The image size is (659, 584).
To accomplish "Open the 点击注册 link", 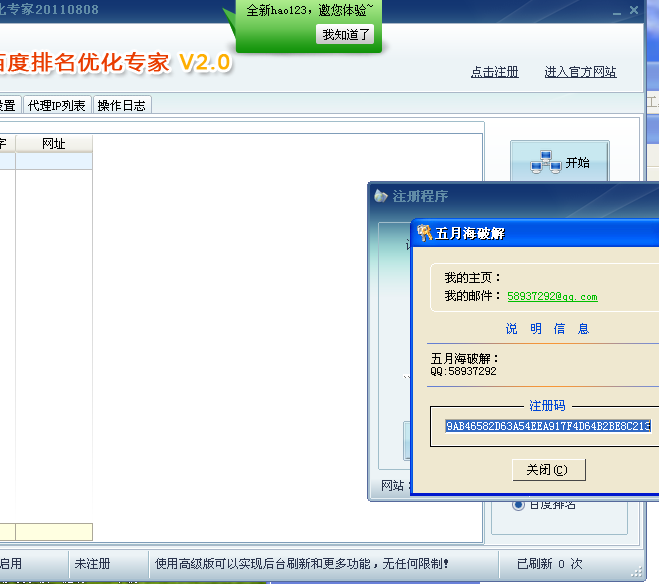I will click(x=495, y=72).
